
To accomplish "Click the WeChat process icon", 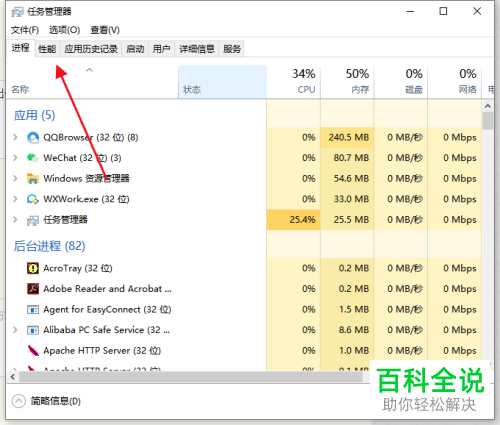I will [33, 158].
